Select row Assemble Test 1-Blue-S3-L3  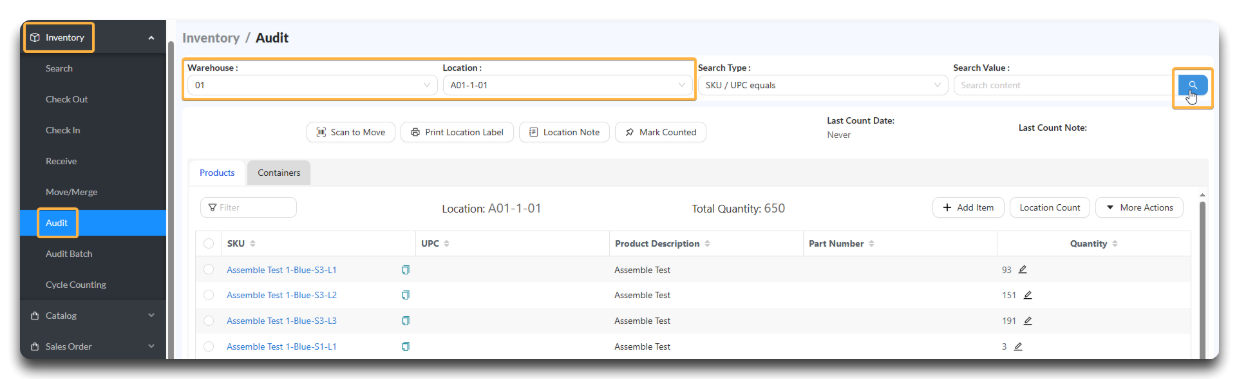click(209, 321)
